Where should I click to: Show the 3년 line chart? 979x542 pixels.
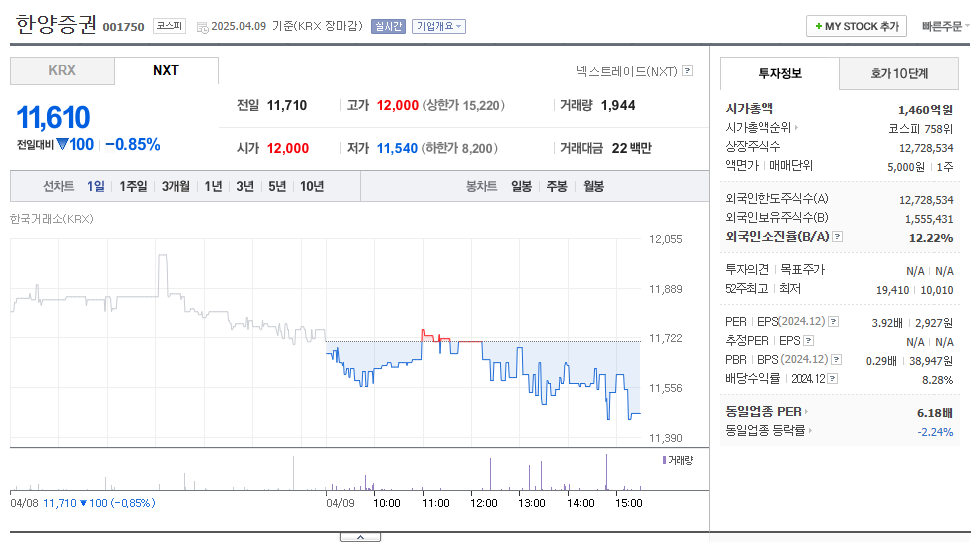(245, 186)
